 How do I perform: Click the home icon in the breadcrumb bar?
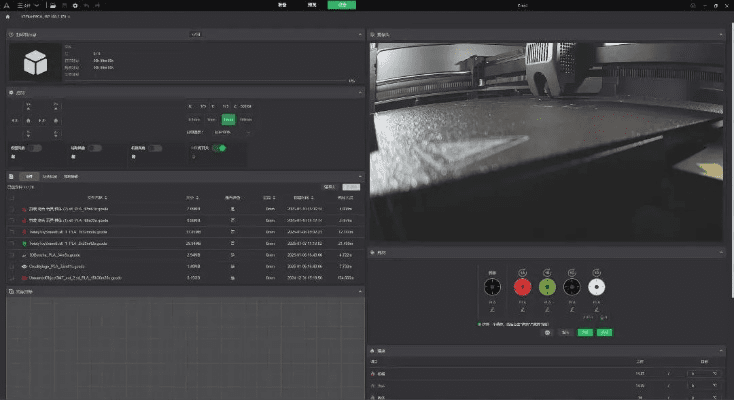tap(10, 17)
